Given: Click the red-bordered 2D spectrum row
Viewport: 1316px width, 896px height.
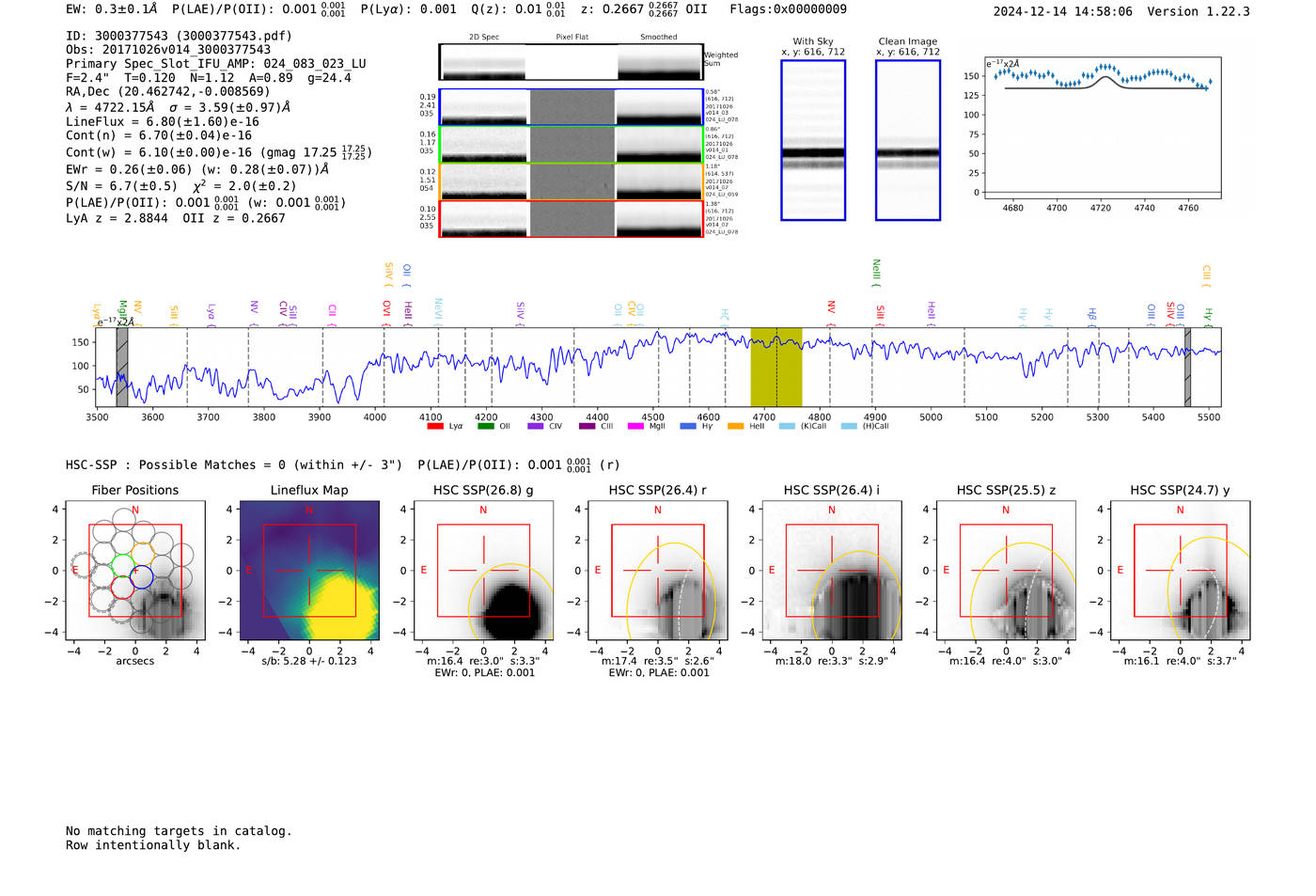Looking at the screenshot, I should click(x=571, y=219).
